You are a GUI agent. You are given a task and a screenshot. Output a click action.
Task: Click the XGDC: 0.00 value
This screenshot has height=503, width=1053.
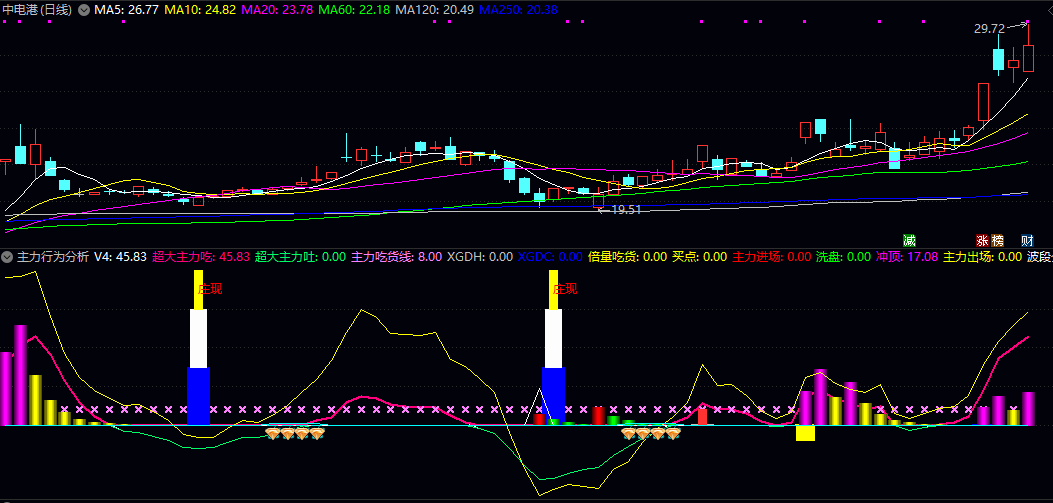point(550,257)
